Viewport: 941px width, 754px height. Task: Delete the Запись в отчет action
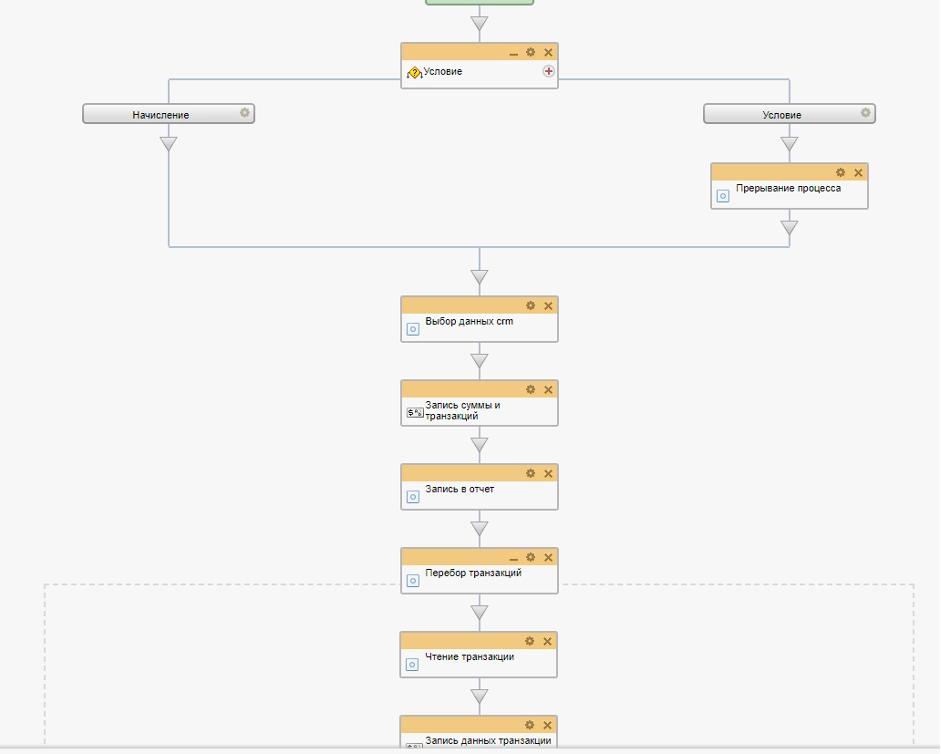(x=548, y=474)
